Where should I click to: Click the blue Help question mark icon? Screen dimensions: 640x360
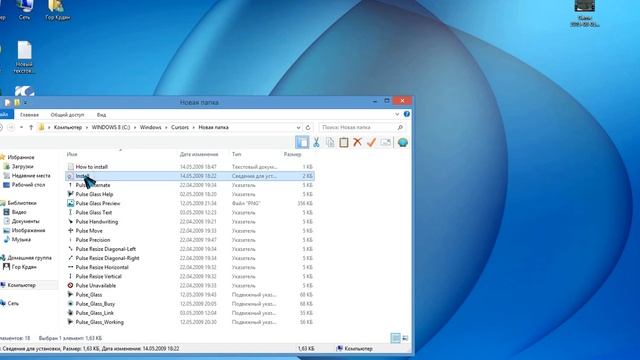407,114
